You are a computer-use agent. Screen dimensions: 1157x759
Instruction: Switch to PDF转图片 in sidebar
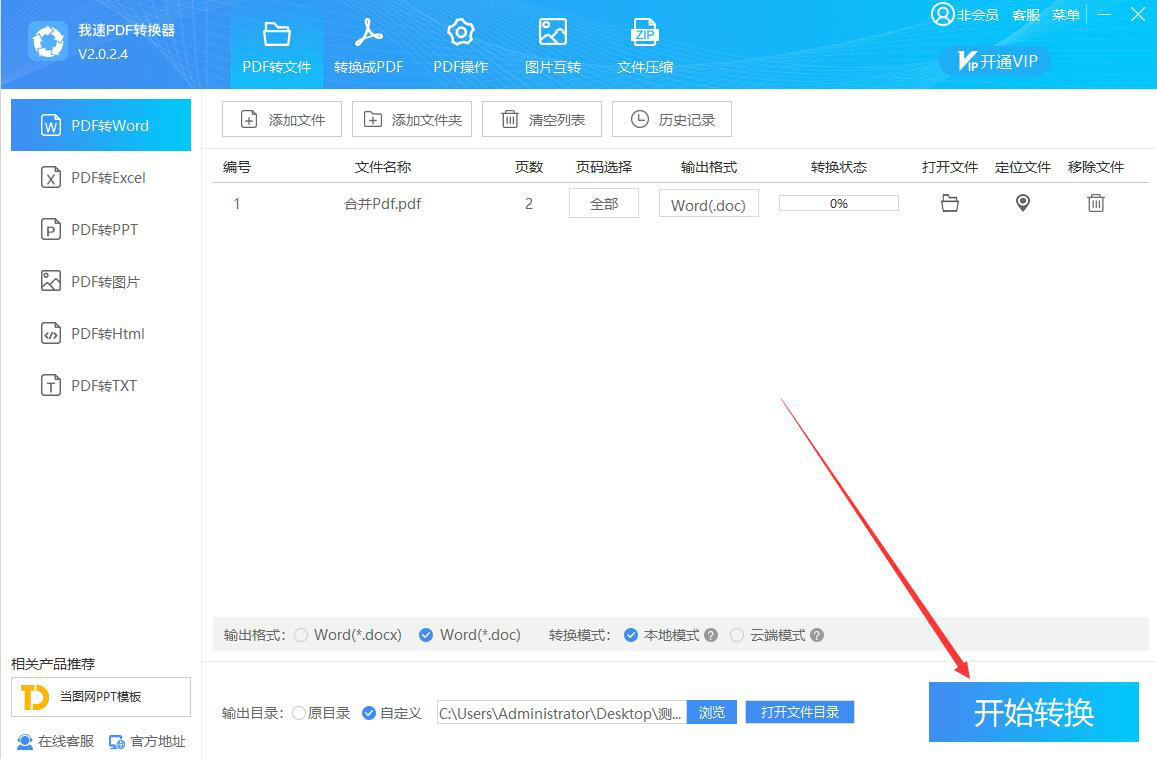[100, 282]
